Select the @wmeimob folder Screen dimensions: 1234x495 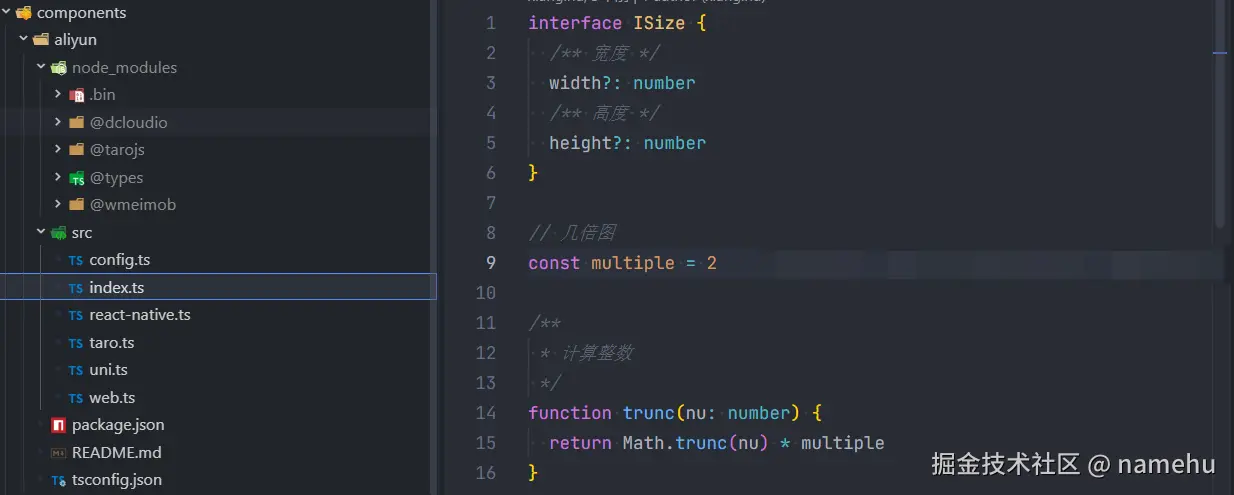click(x=217, y=204)
